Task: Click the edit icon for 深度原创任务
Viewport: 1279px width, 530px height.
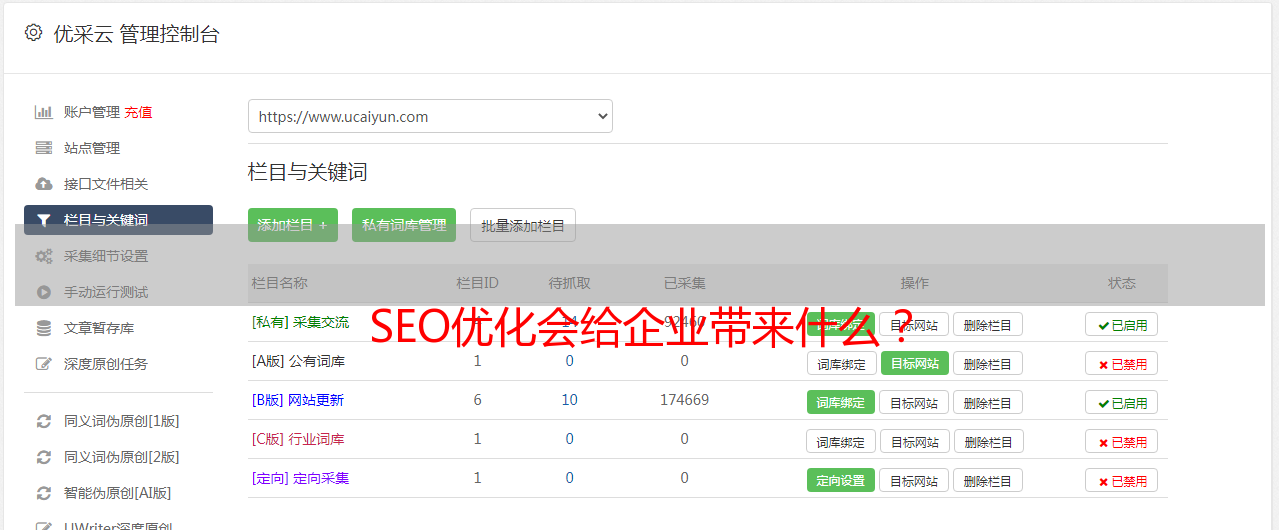Action: [x=43, y=364]
